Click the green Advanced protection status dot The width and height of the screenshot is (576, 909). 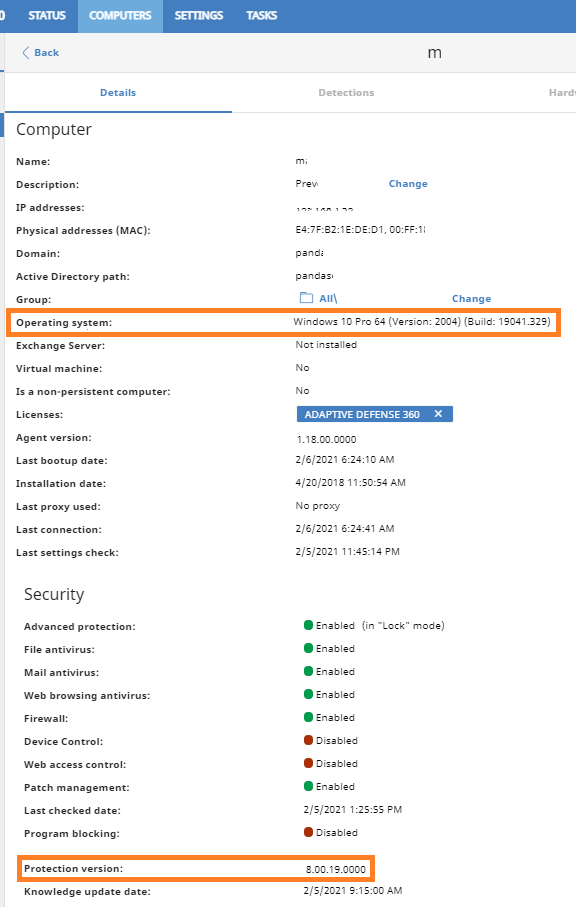pyautogui.click(x=308, y=625)
